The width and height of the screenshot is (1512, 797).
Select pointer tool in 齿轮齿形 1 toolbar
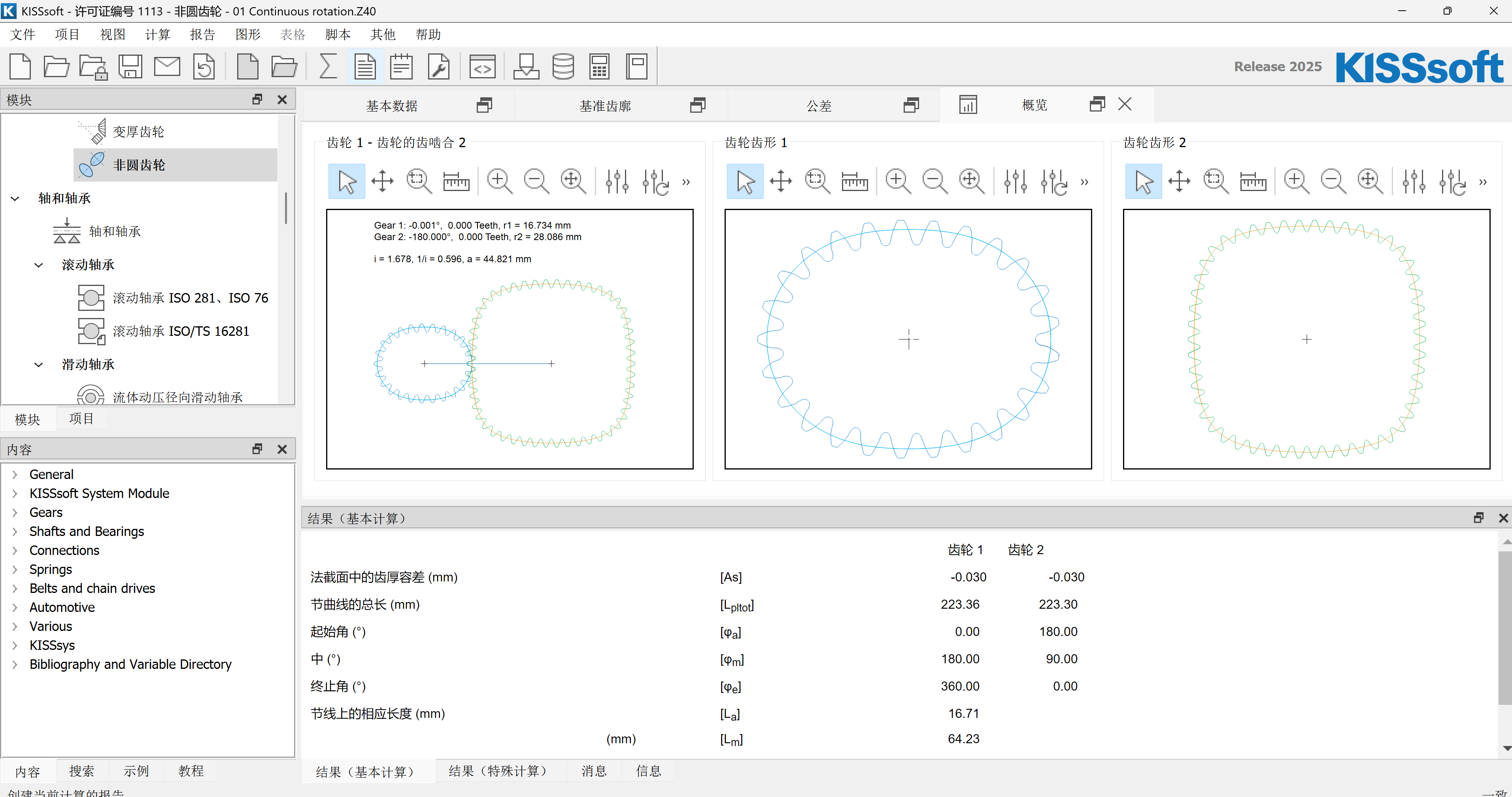coord(745,182)
